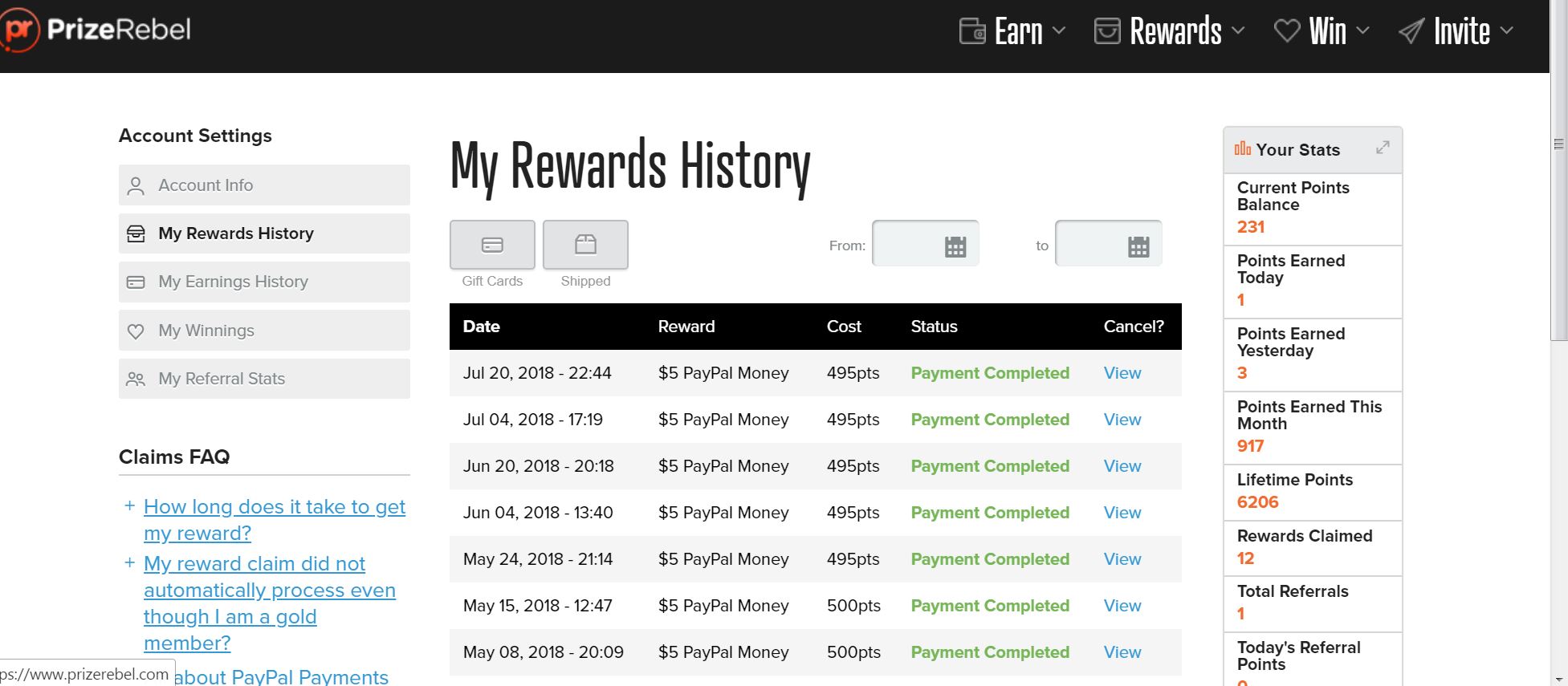
Task: Click the Reward column header
Action: 686,327
